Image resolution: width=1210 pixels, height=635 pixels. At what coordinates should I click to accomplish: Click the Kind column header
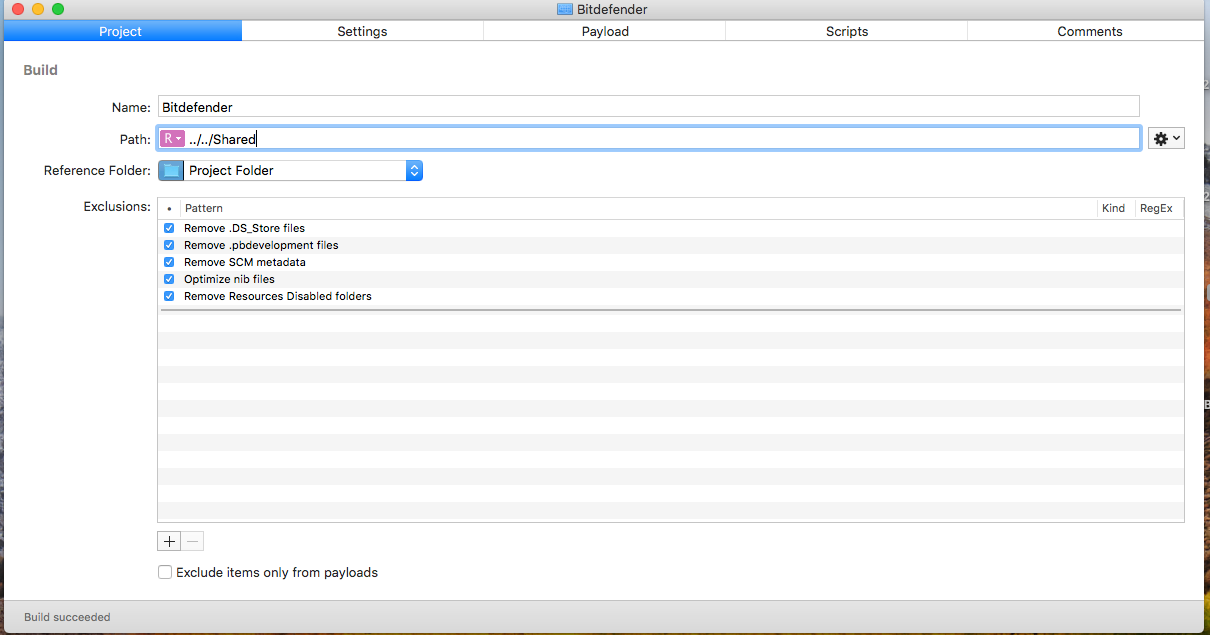[x=1114, y=208]
